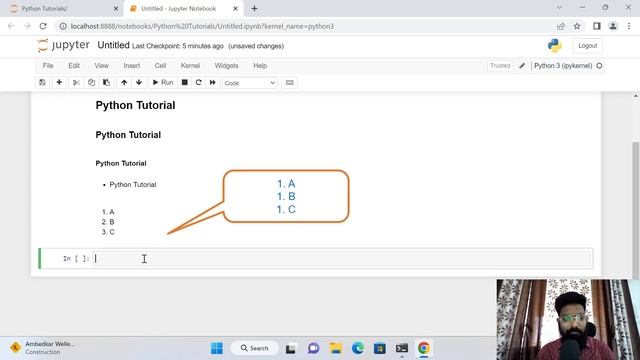Click the largest Python Tutorial heading
Viewport: 640px width, 360px height.
[136, 105]
